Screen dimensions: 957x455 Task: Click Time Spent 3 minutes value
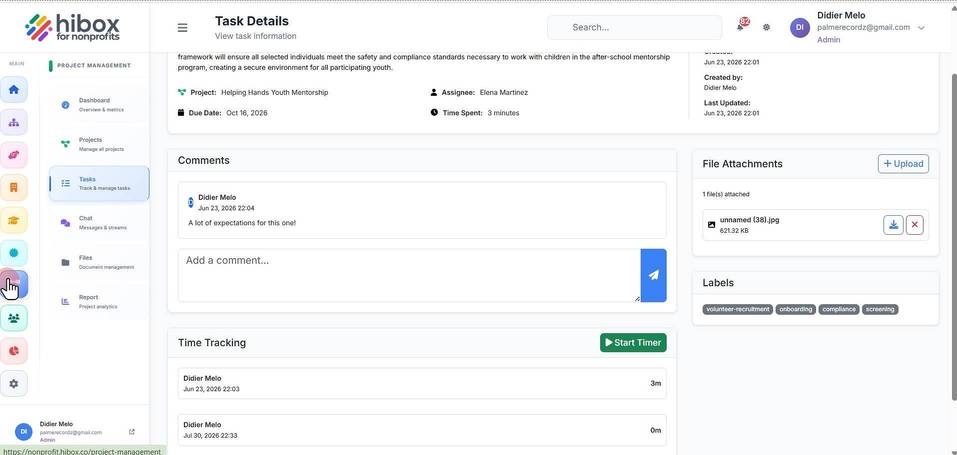[x=504, y=113]
